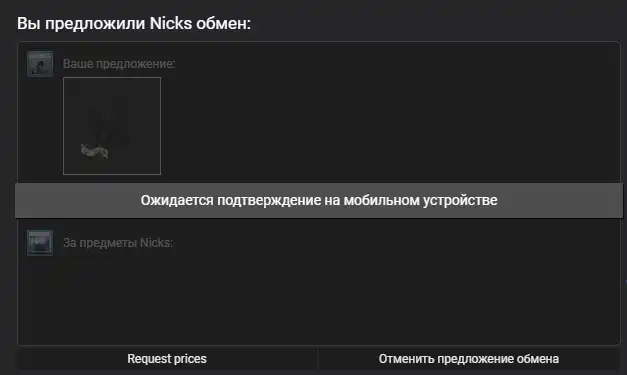Click the empty items area below За предметы Nicks
627x375 pixels.
click(319, 300)
